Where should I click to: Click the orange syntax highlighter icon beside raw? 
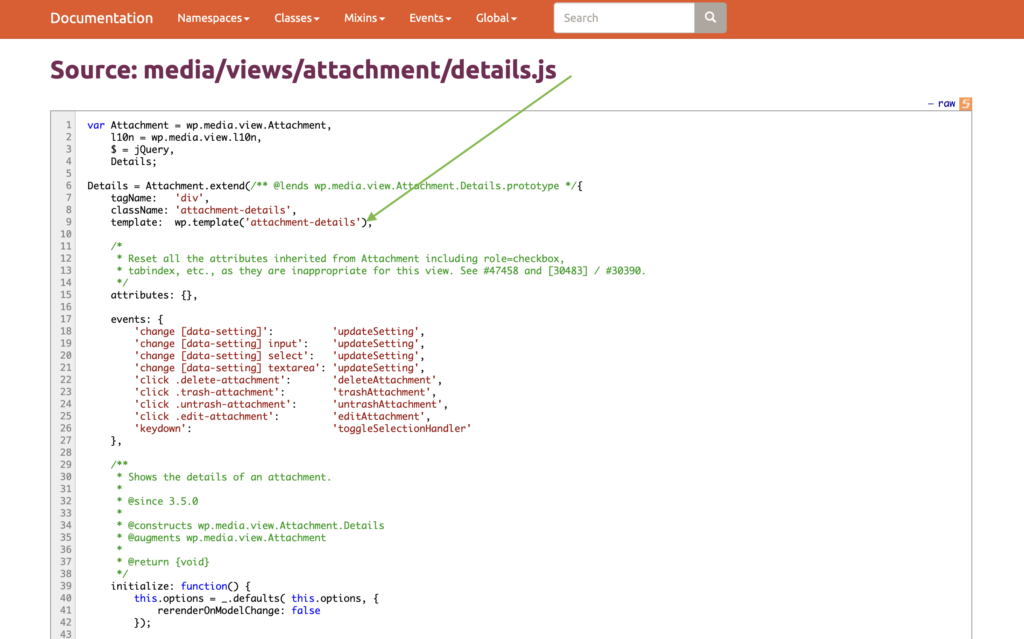[x=965, y=104]
